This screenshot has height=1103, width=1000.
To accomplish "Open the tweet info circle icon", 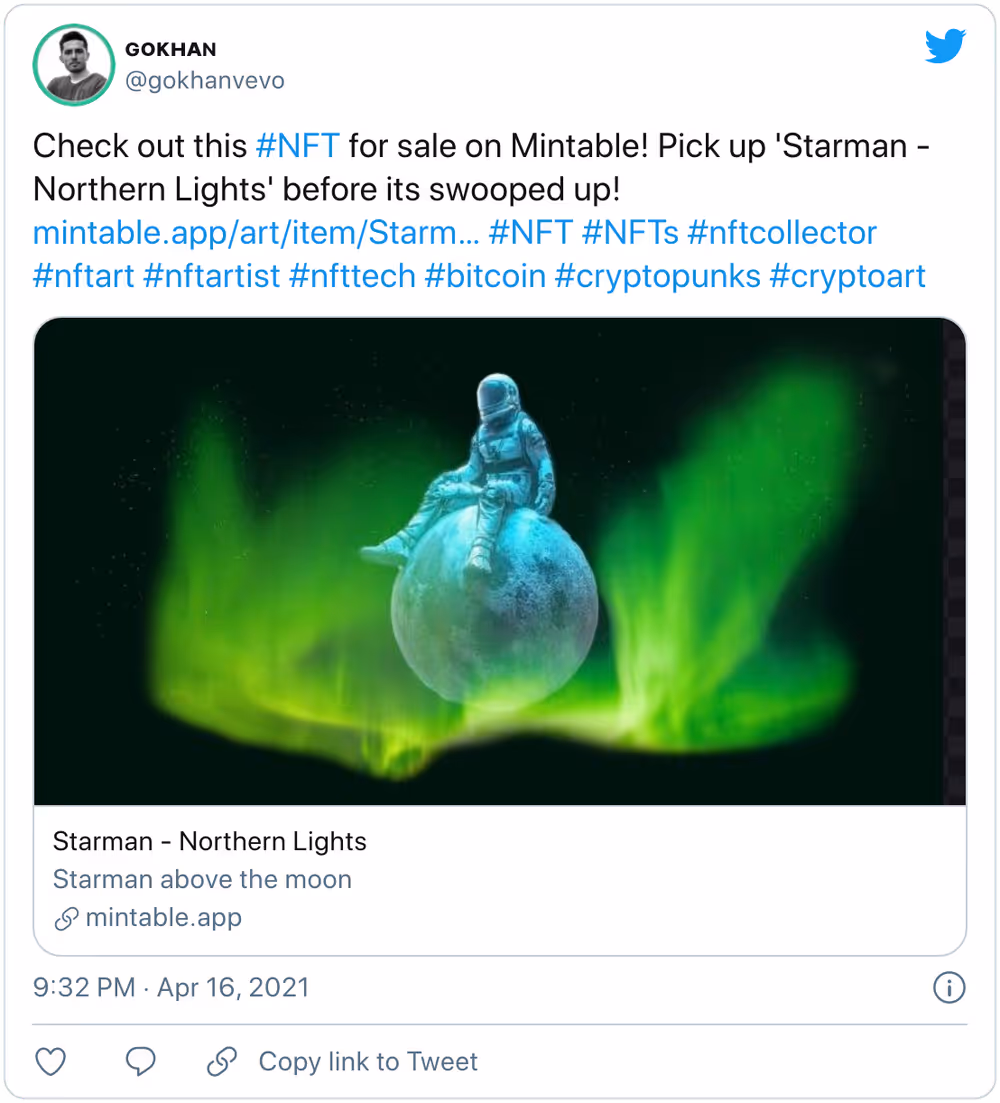I will 947,988.
